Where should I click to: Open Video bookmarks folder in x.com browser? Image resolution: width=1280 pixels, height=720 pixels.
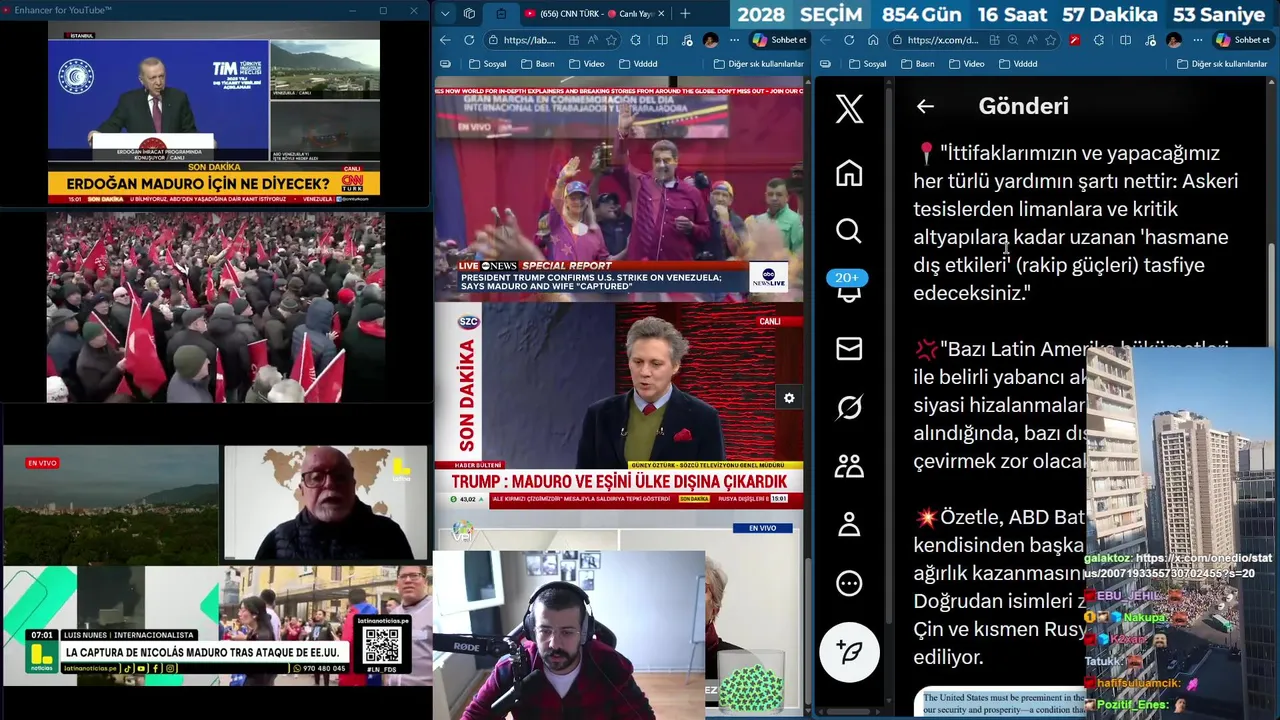tap(967, 64)
